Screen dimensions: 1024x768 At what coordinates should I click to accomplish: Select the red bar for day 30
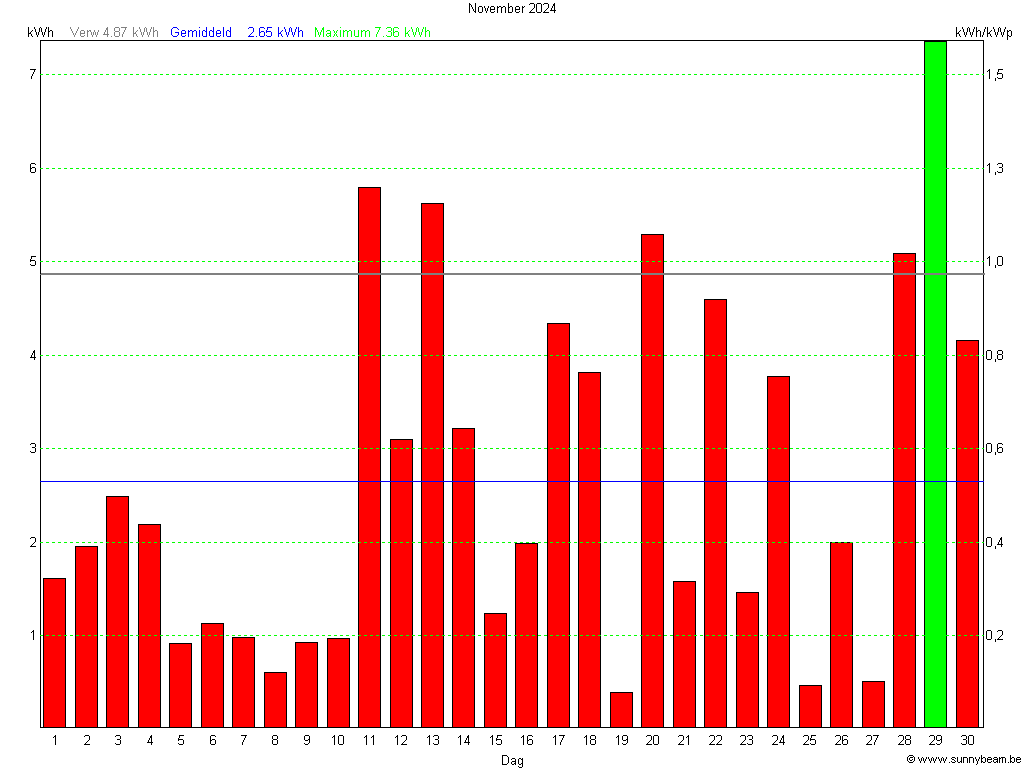pyautogui.click(x=967, y=534)
